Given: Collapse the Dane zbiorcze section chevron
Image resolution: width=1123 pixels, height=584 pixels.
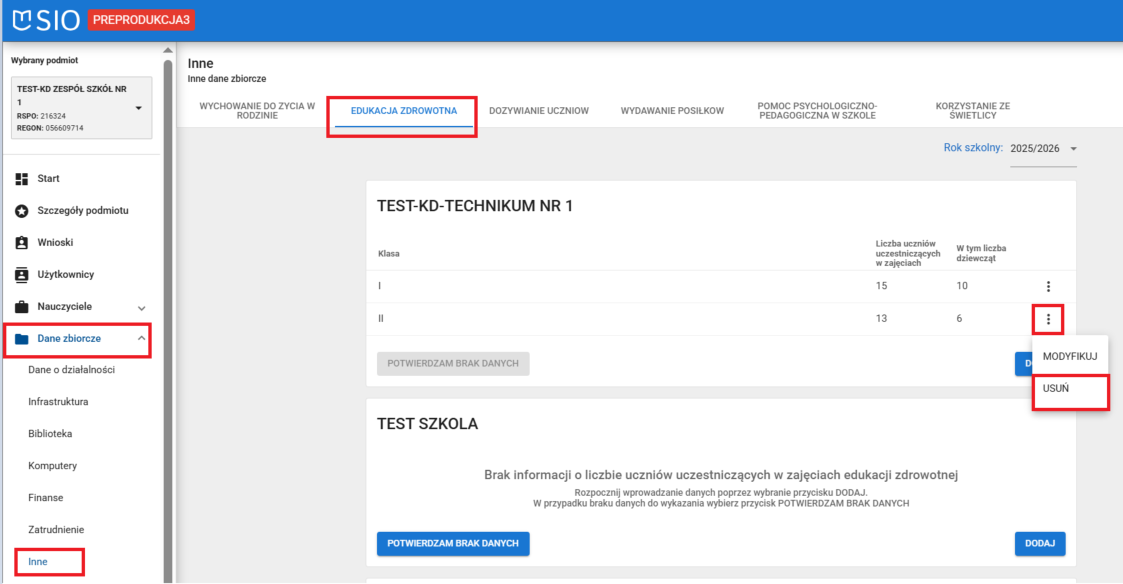Looking at the screenshot, I should tap(141, 339).
